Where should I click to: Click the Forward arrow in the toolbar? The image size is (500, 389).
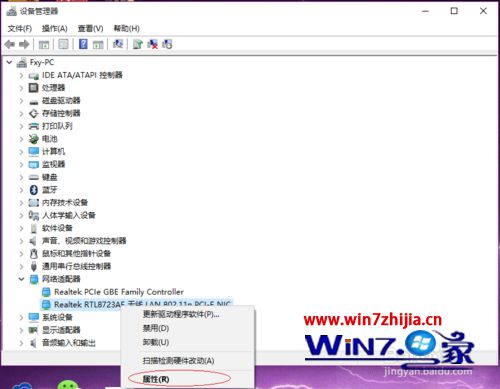[x=24, y=44]
